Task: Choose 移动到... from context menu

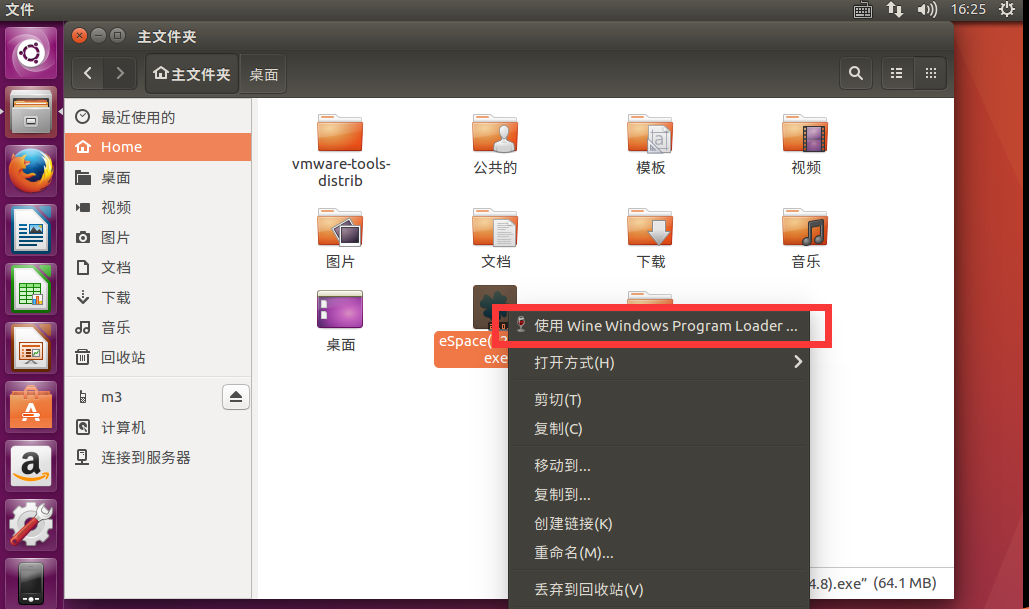Action: (x=659, y=465)
